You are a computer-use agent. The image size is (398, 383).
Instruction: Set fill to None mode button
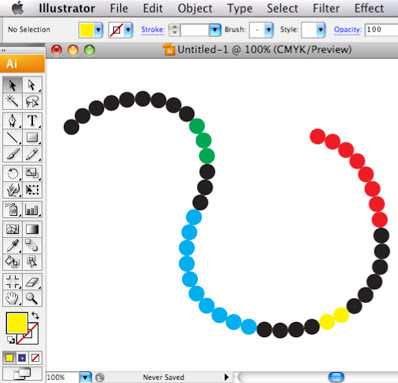(x=35, y=358)
